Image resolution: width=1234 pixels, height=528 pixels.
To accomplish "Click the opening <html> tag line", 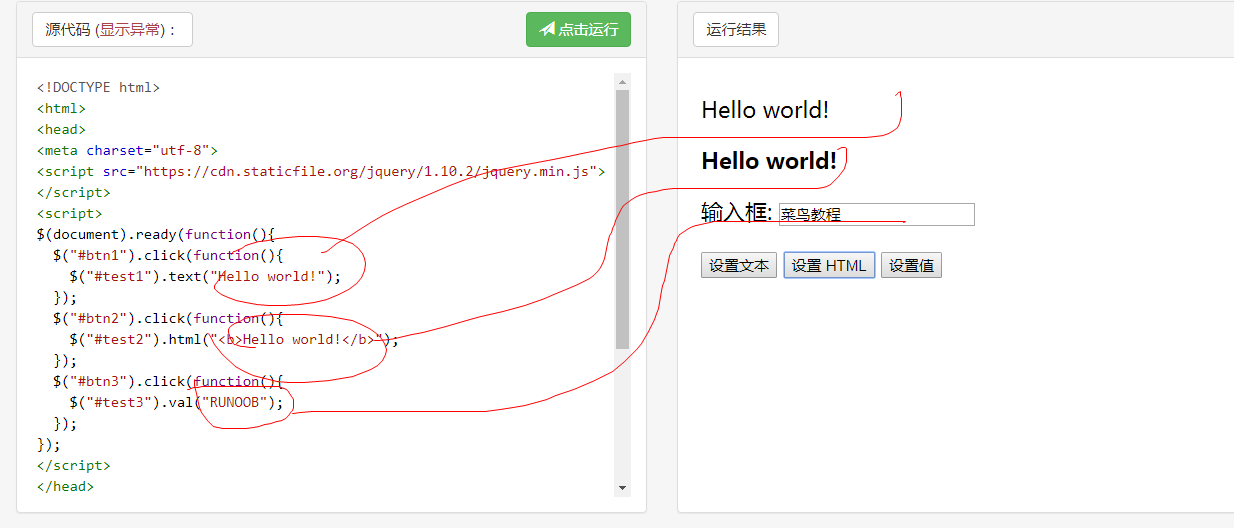I will click(x=61, y=108).
